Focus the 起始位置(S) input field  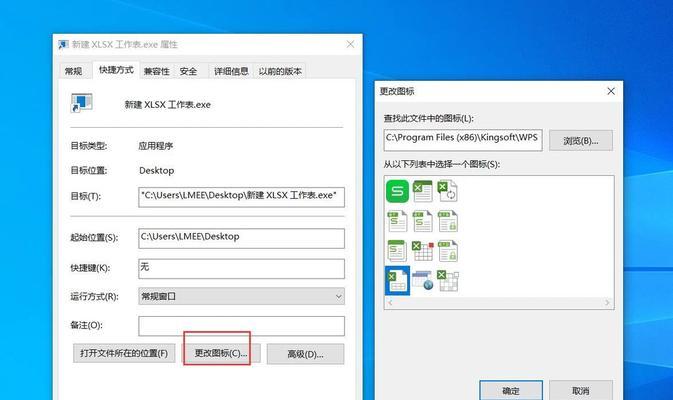click(241, 238)
